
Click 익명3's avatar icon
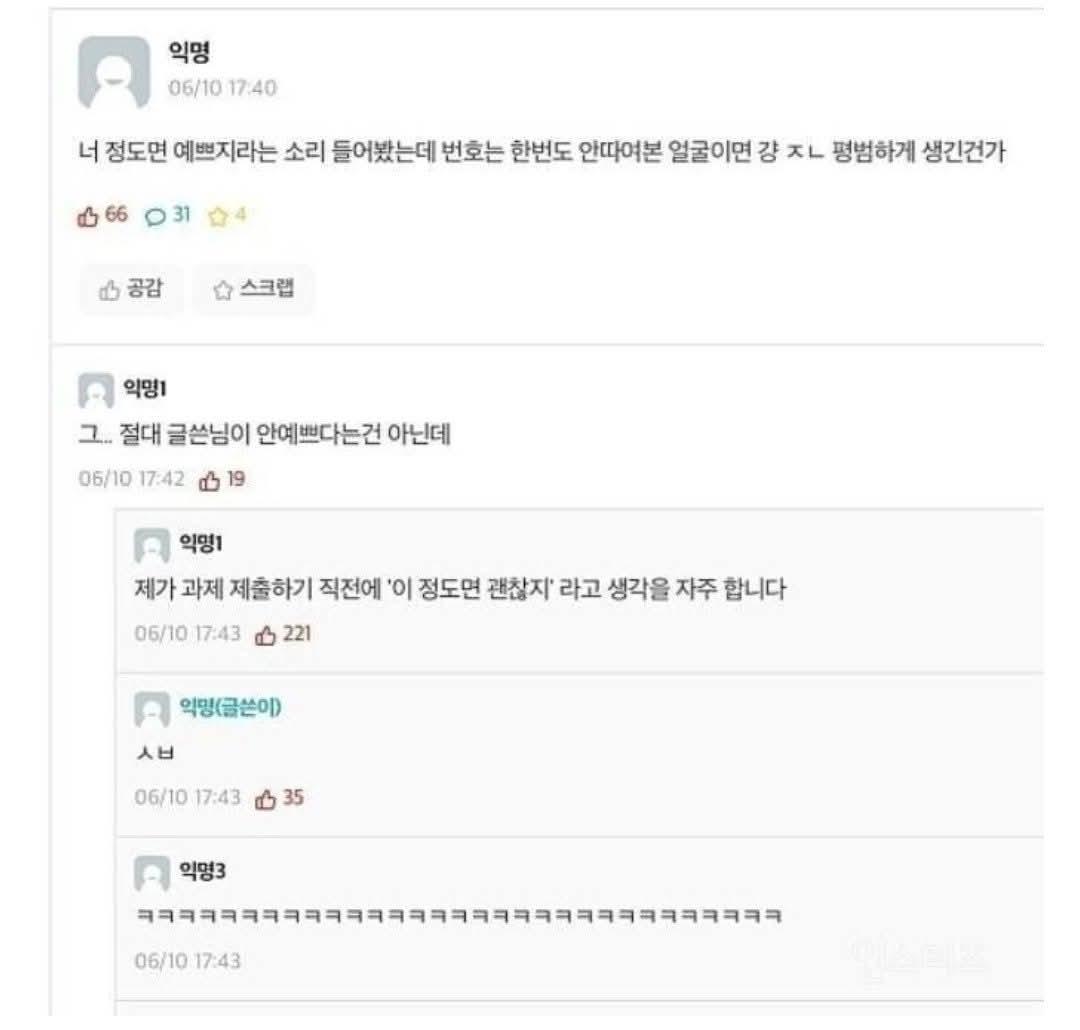click(x=152, y=873)
